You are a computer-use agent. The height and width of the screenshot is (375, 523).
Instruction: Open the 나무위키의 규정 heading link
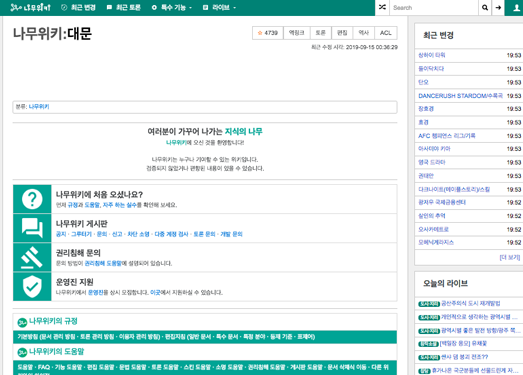click(x=53, y=321)
